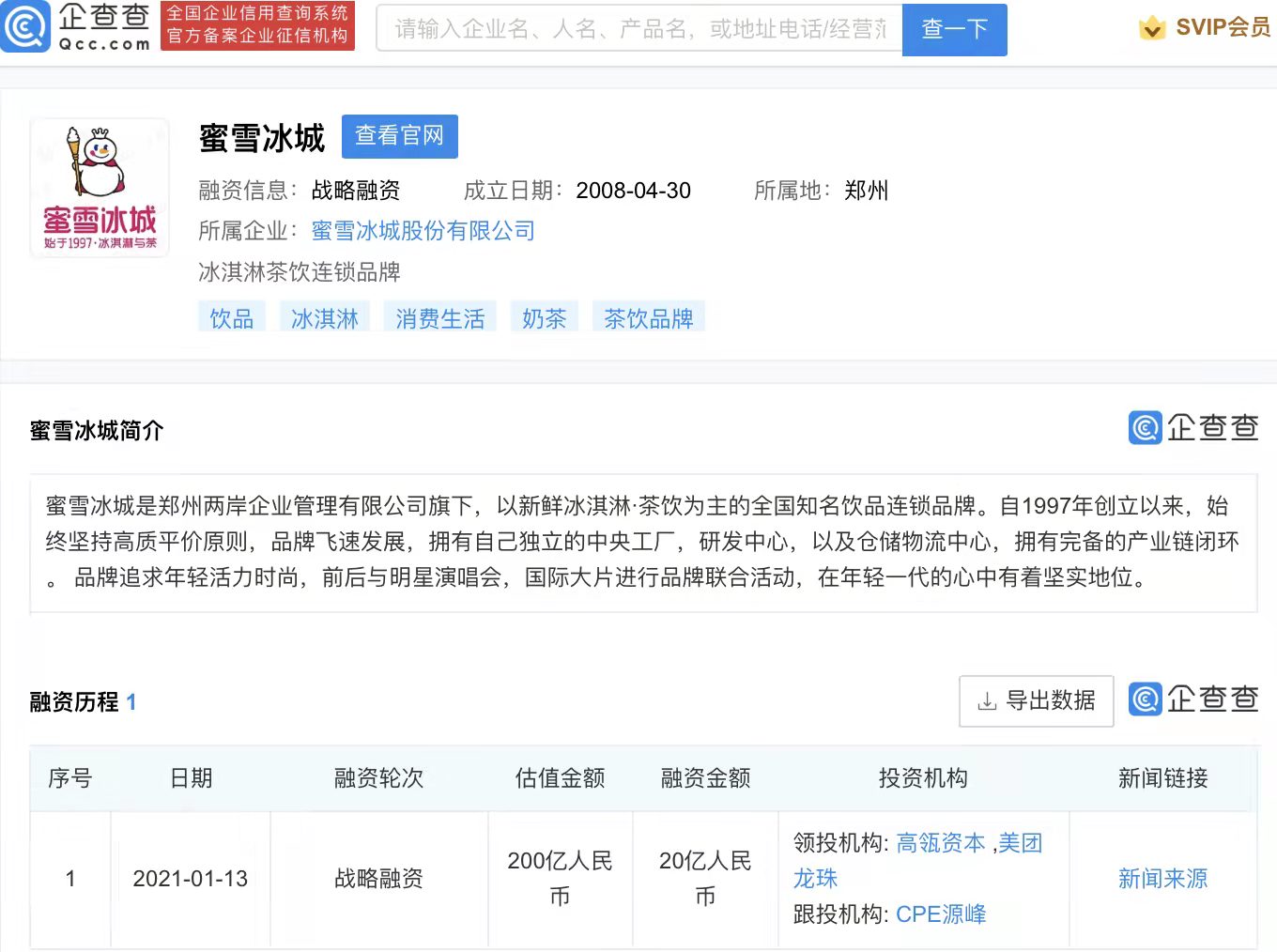Click the 蜜雪冰城简介 section heading
The image size is (1277, 952).
tap(97, 431)
